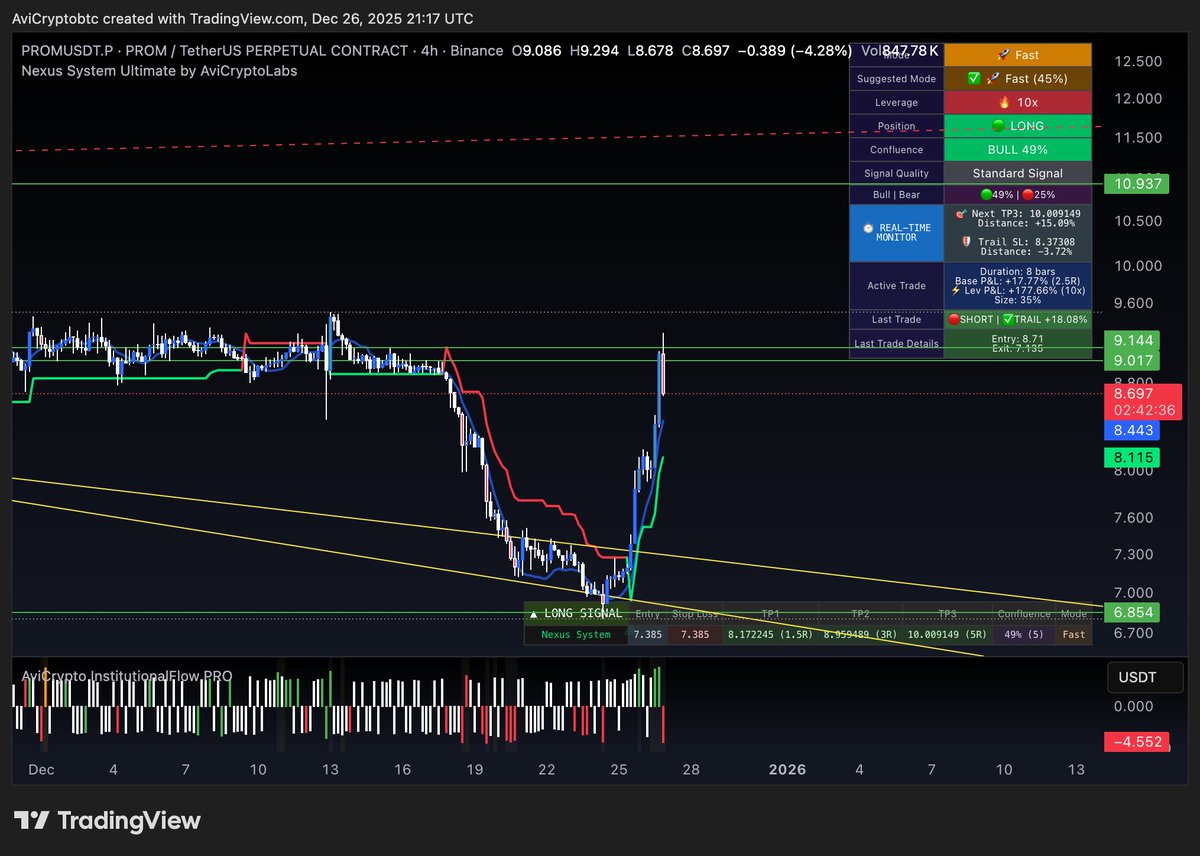
Task: Click the BULL 49% confluence cell
Action: 1018,150
